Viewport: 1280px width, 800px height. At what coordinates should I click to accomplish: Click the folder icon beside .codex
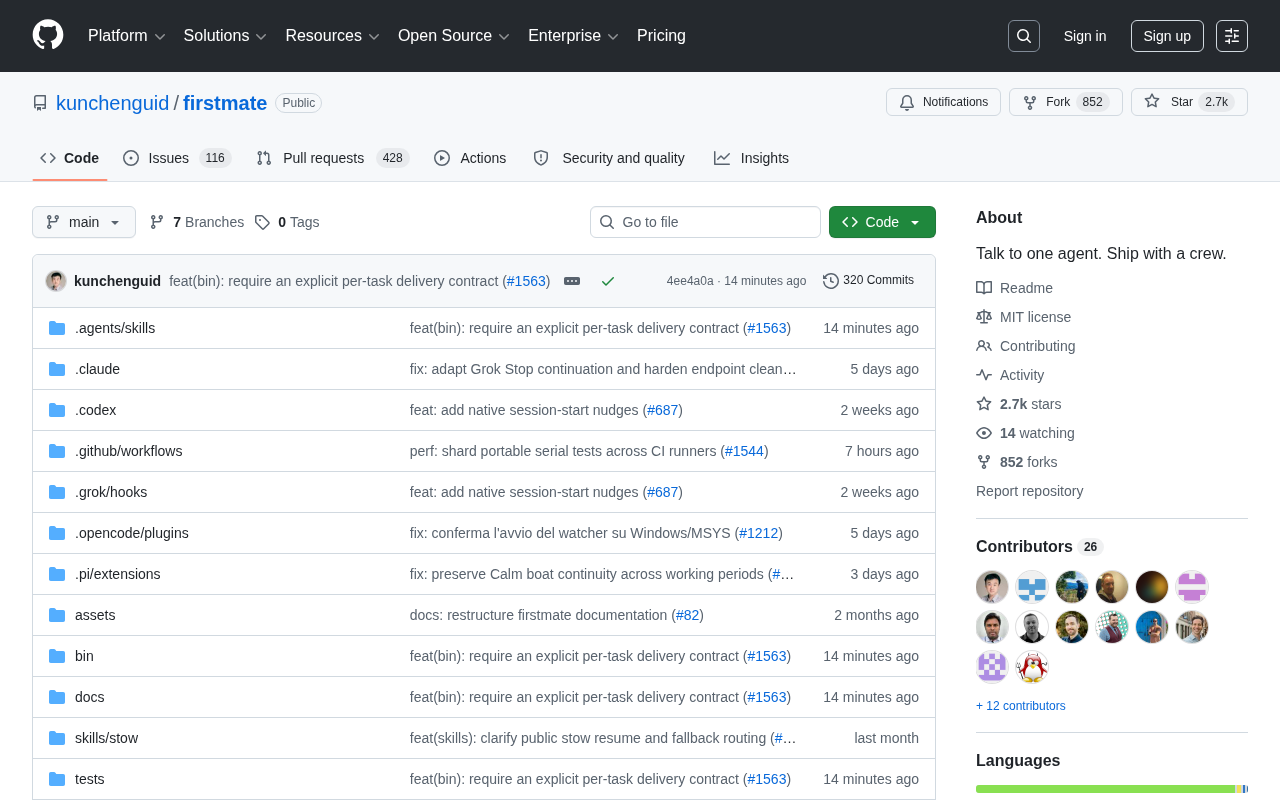click(57, 410)
